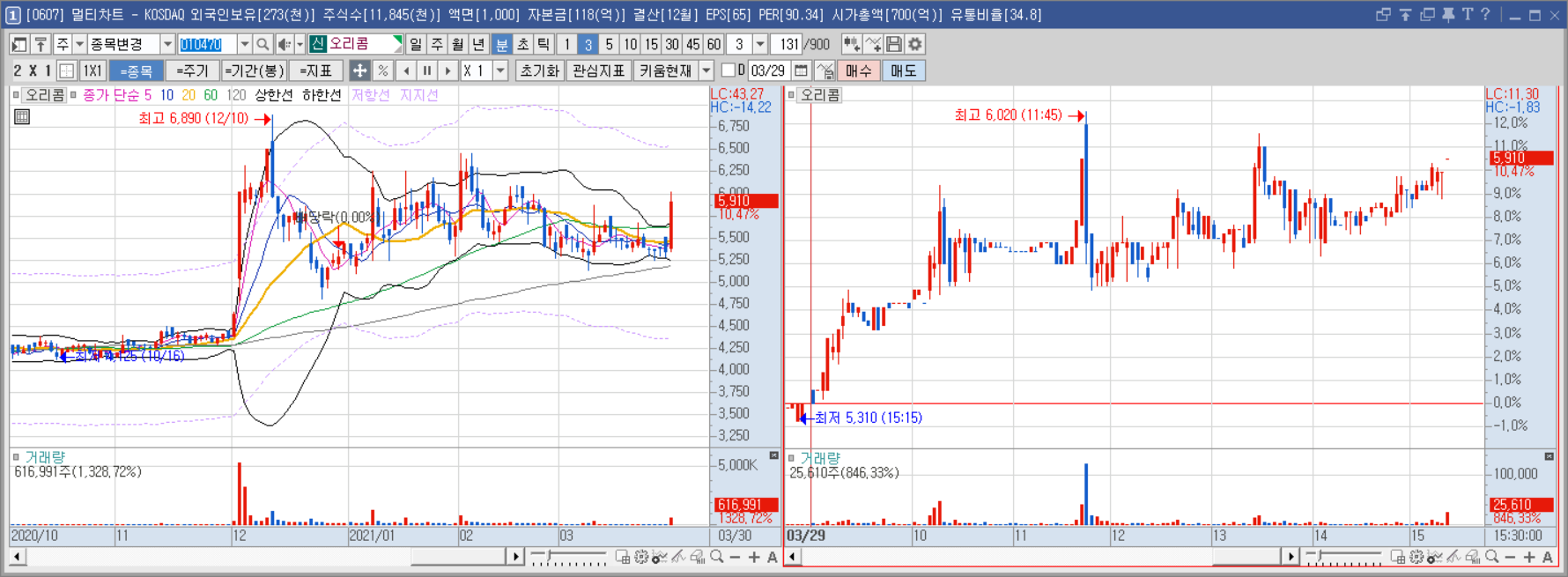Expand the 키움현재 dropdown arrow
1568x577 pixels.
click(x=706, y=70)
